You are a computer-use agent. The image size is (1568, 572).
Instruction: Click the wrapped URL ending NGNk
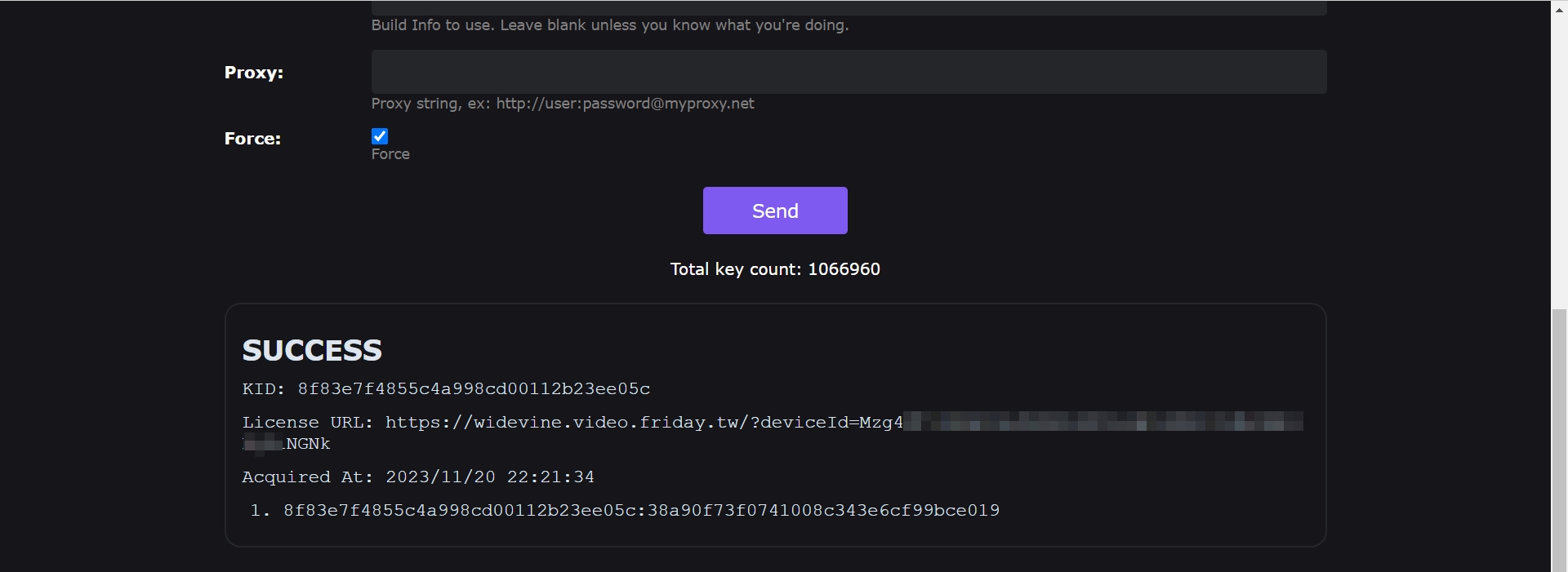click(307, 444)
